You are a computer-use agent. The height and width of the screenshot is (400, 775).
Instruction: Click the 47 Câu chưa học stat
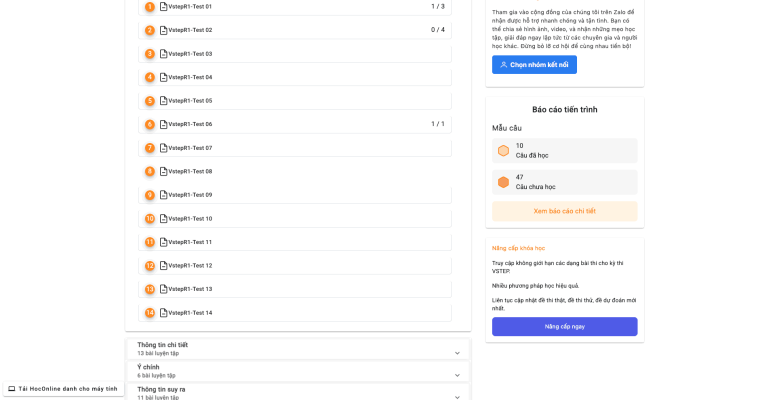(564, 182)
